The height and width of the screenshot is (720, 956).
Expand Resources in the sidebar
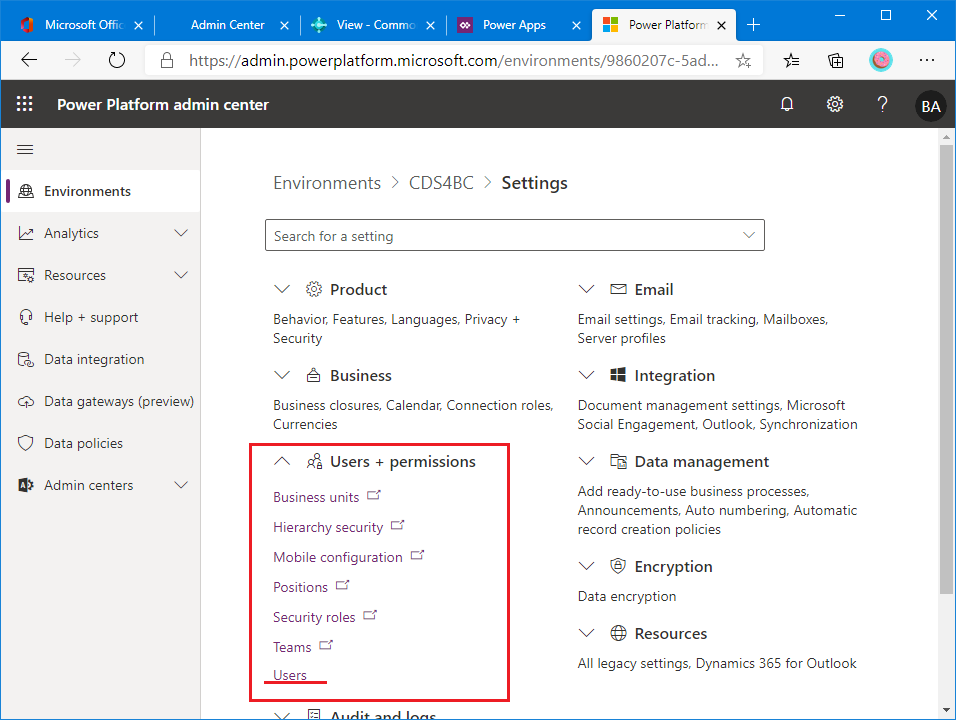pos(181,275)
